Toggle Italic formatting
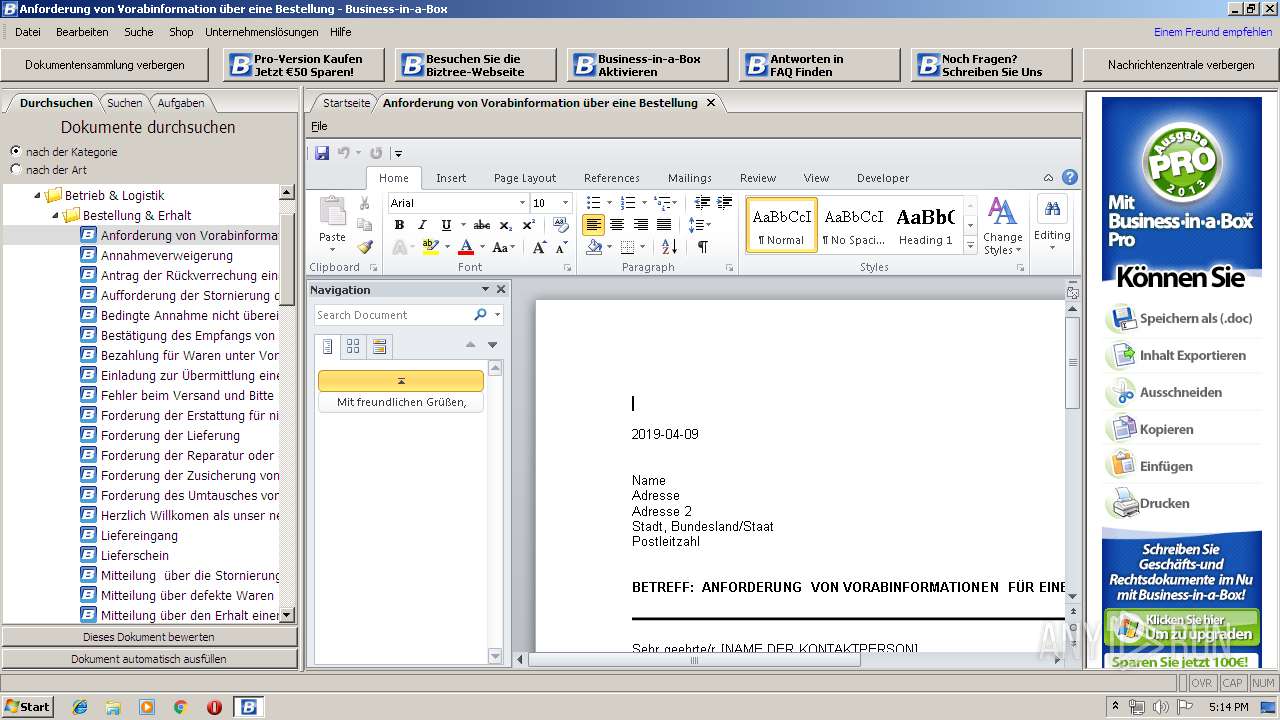The image size is (1280, 720). point(422,225)
